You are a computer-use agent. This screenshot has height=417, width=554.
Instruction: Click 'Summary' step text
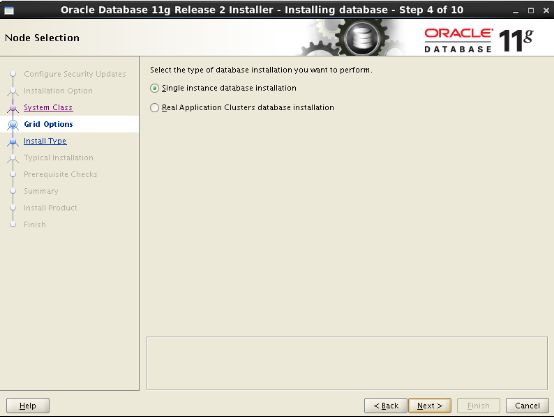pos(41,191)
